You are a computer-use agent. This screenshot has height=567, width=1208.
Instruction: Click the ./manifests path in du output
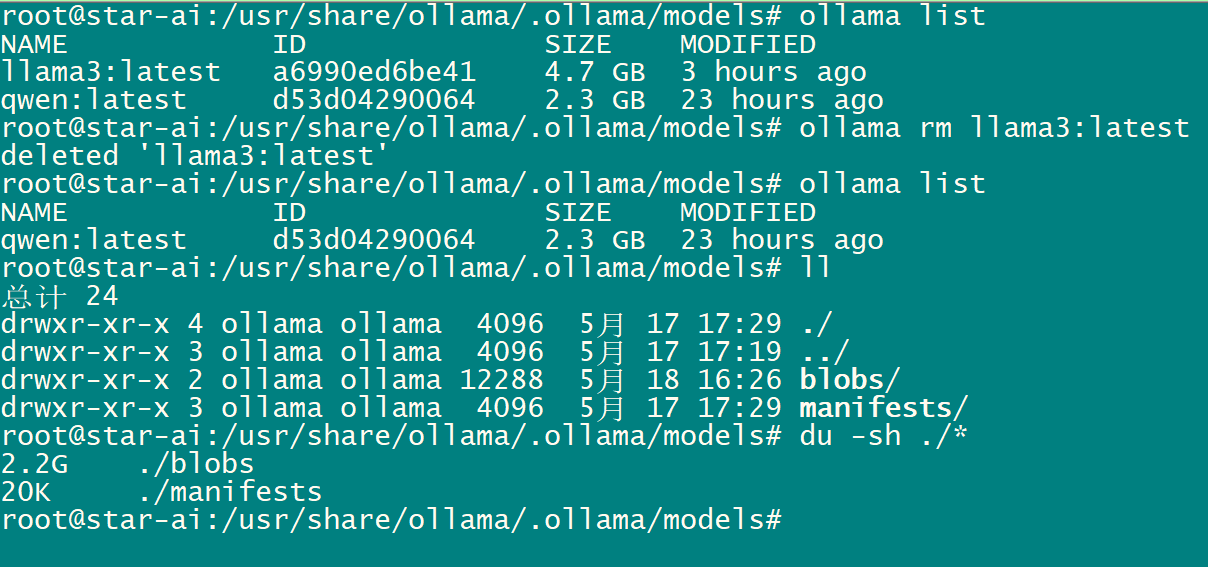pos(229,492)
